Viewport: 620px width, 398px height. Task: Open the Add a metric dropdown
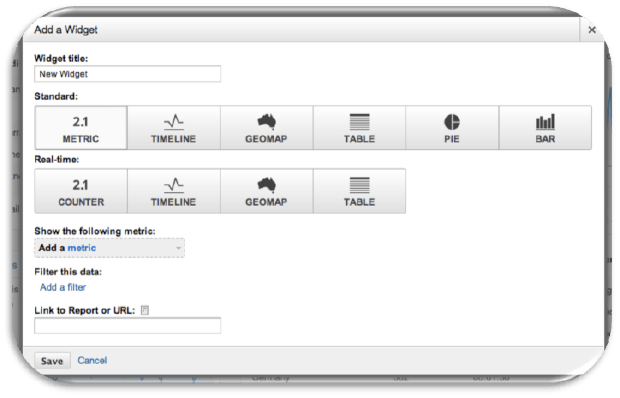pos(109,248)
